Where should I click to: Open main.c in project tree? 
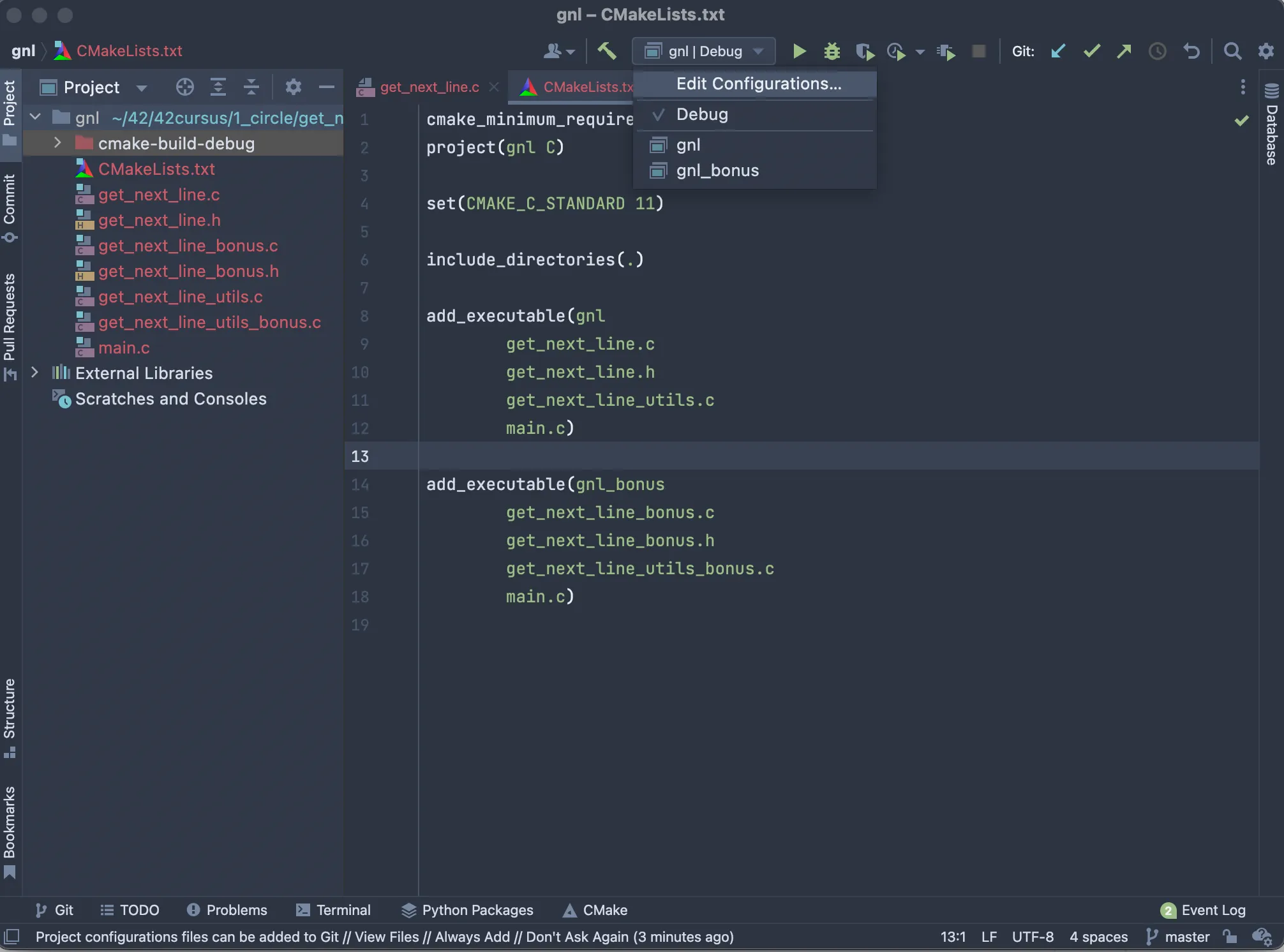point(124,348)
